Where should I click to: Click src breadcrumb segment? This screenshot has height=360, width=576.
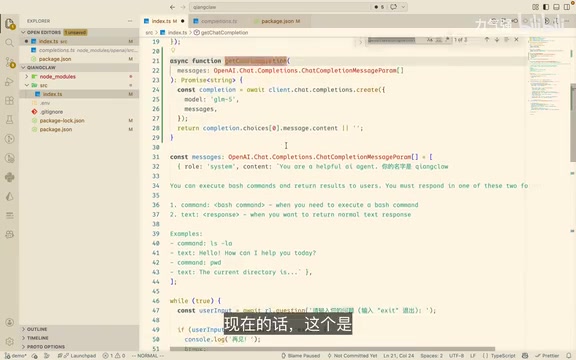149,33
